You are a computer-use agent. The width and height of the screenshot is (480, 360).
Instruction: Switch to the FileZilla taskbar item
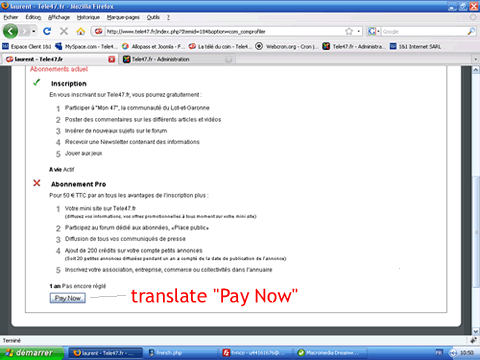click(x=255, y=353)
